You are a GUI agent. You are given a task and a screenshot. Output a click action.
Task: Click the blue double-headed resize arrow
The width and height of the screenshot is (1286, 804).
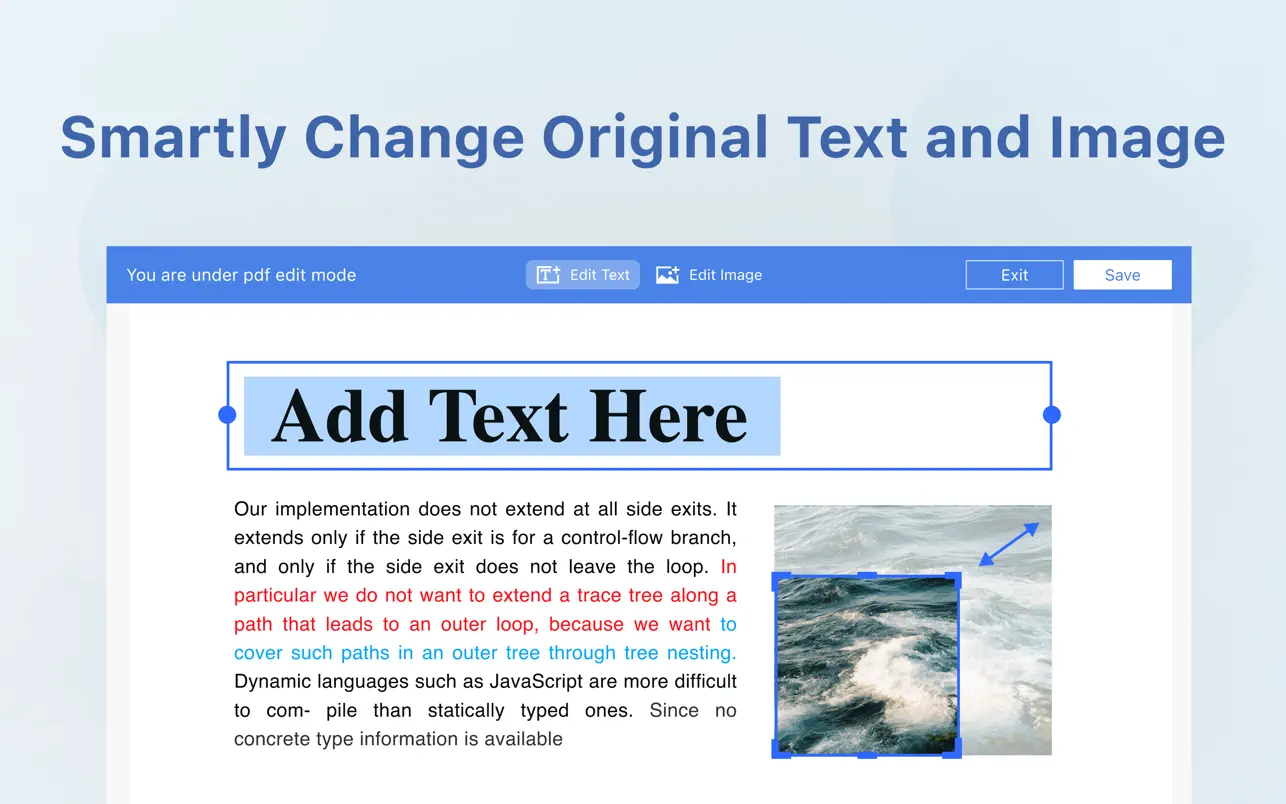pos(1008,544)
